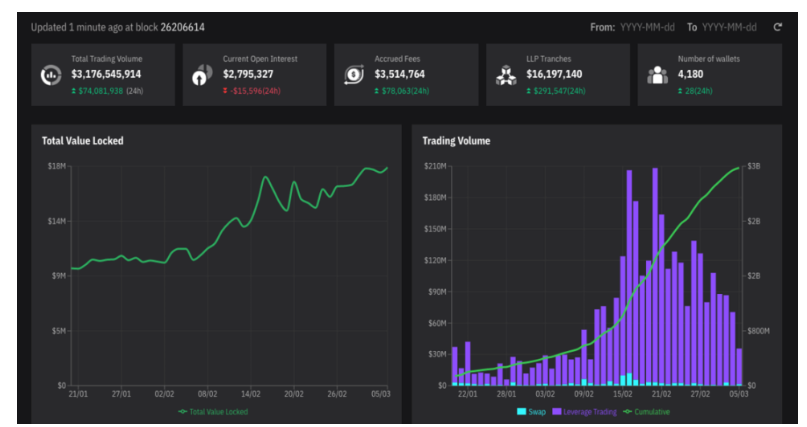Image resolution: width=807 pixels, height=427 pixels.
Task: Click the Total Trading Volume card label
Action: click(x=107, y=59)
